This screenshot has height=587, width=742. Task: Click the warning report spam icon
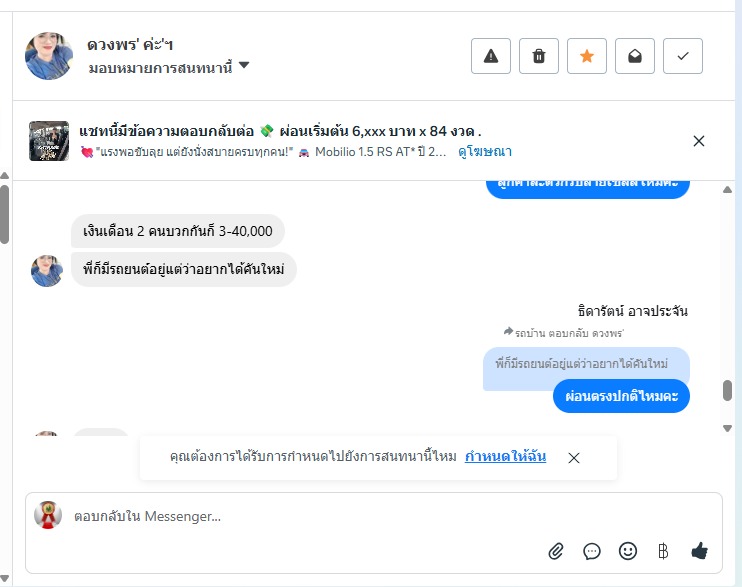coord(491,56)
